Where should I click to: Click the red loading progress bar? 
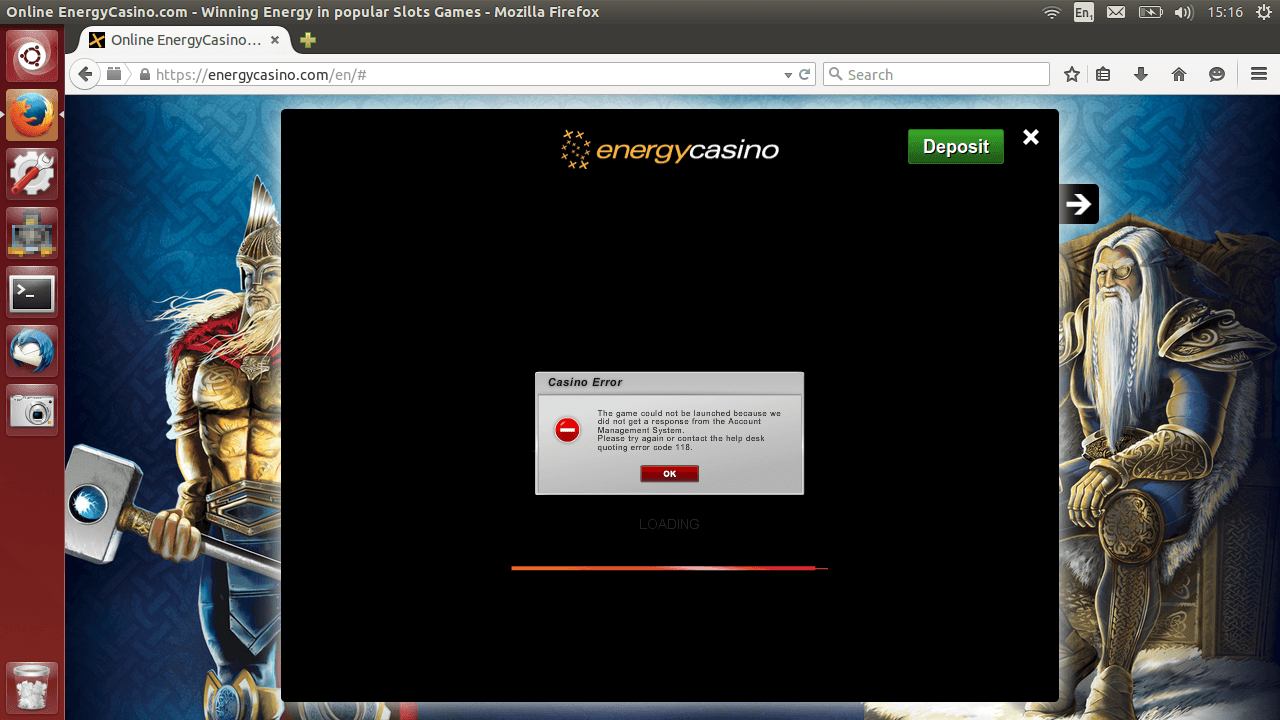669,568
